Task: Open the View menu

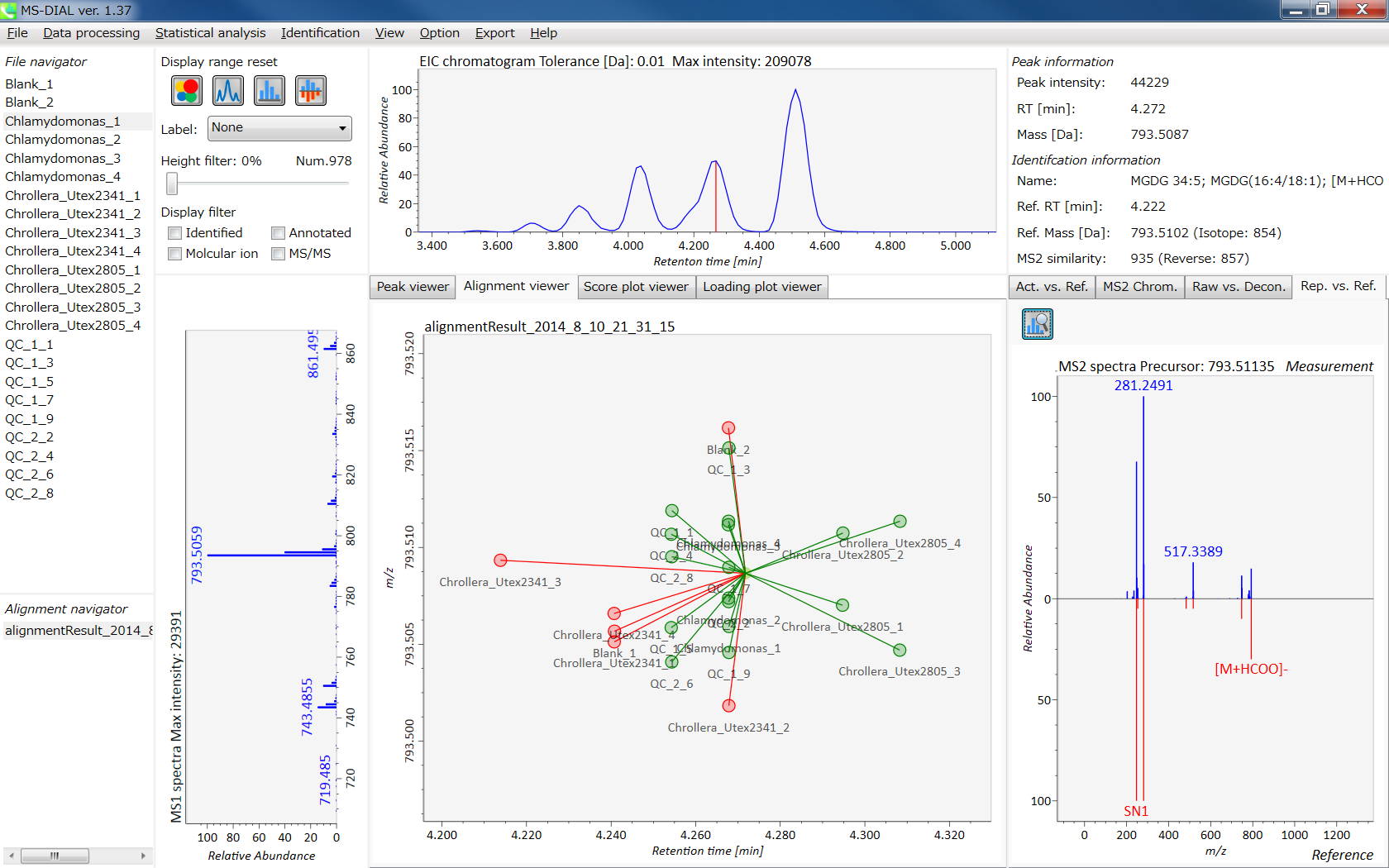Action: 389,33
